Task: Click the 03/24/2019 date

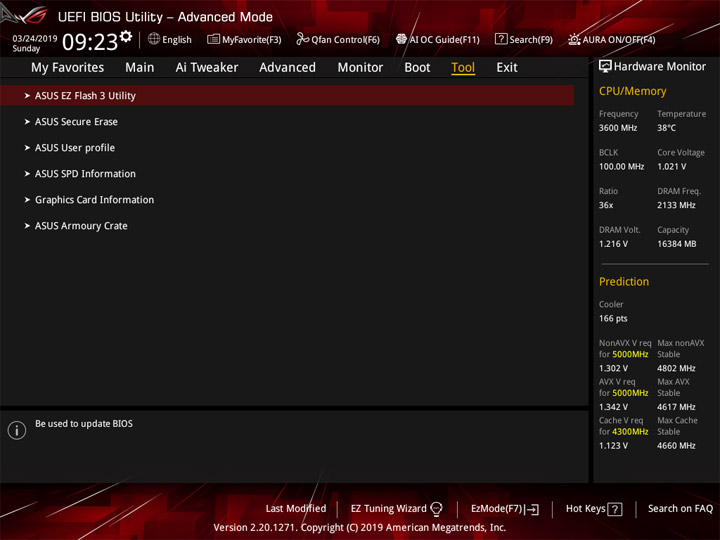Action: point(35,39)
